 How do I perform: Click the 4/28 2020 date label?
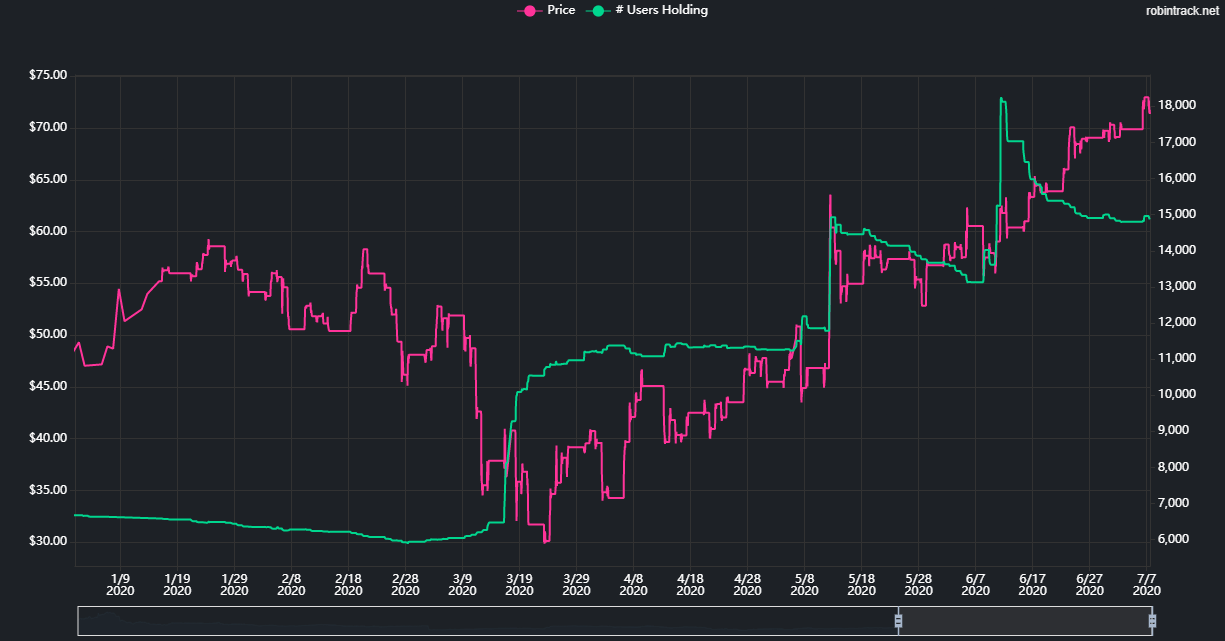(x=747, y=584)
